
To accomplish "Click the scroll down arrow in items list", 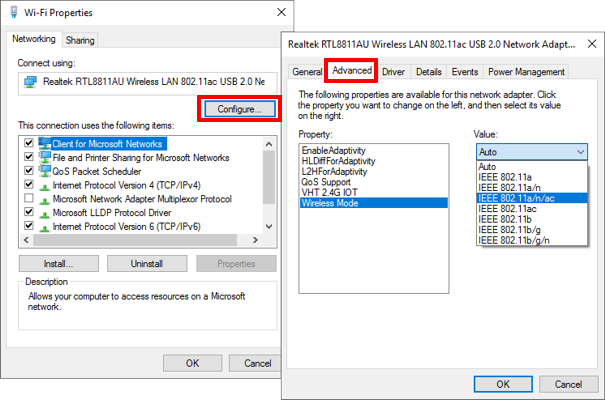I will (x=269, y=226).
